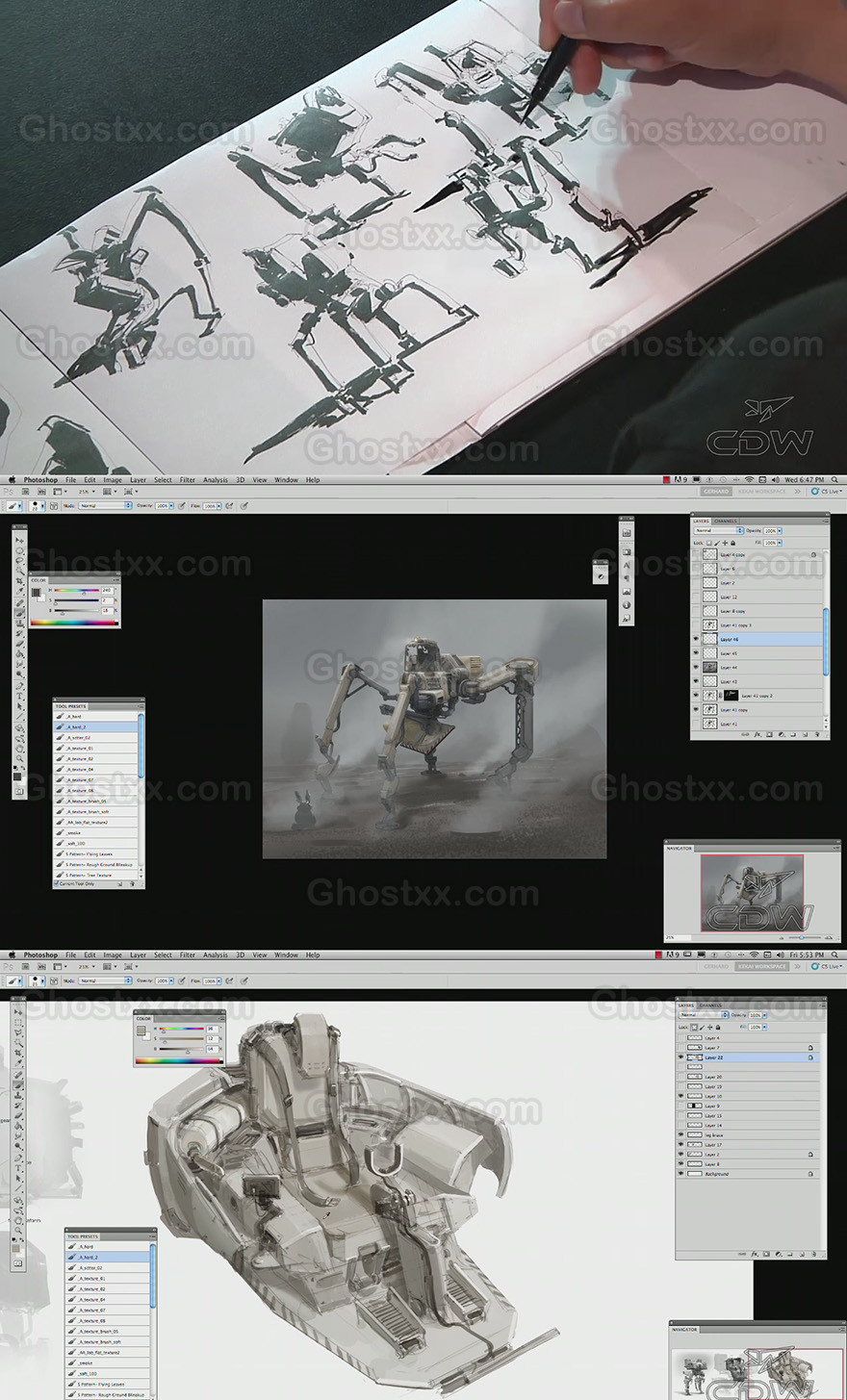This screenshot has width=847, height=1400.
Task: Select the Pen tool in mech walker window
Action: click(x=19, y=685)
